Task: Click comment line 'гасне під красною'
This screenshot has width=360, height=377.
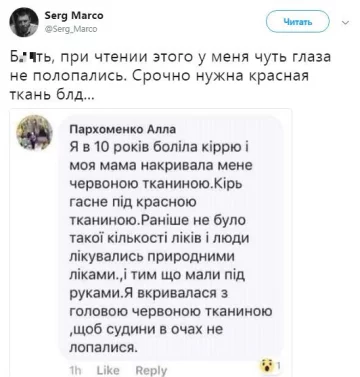Action: coord(133,202)
